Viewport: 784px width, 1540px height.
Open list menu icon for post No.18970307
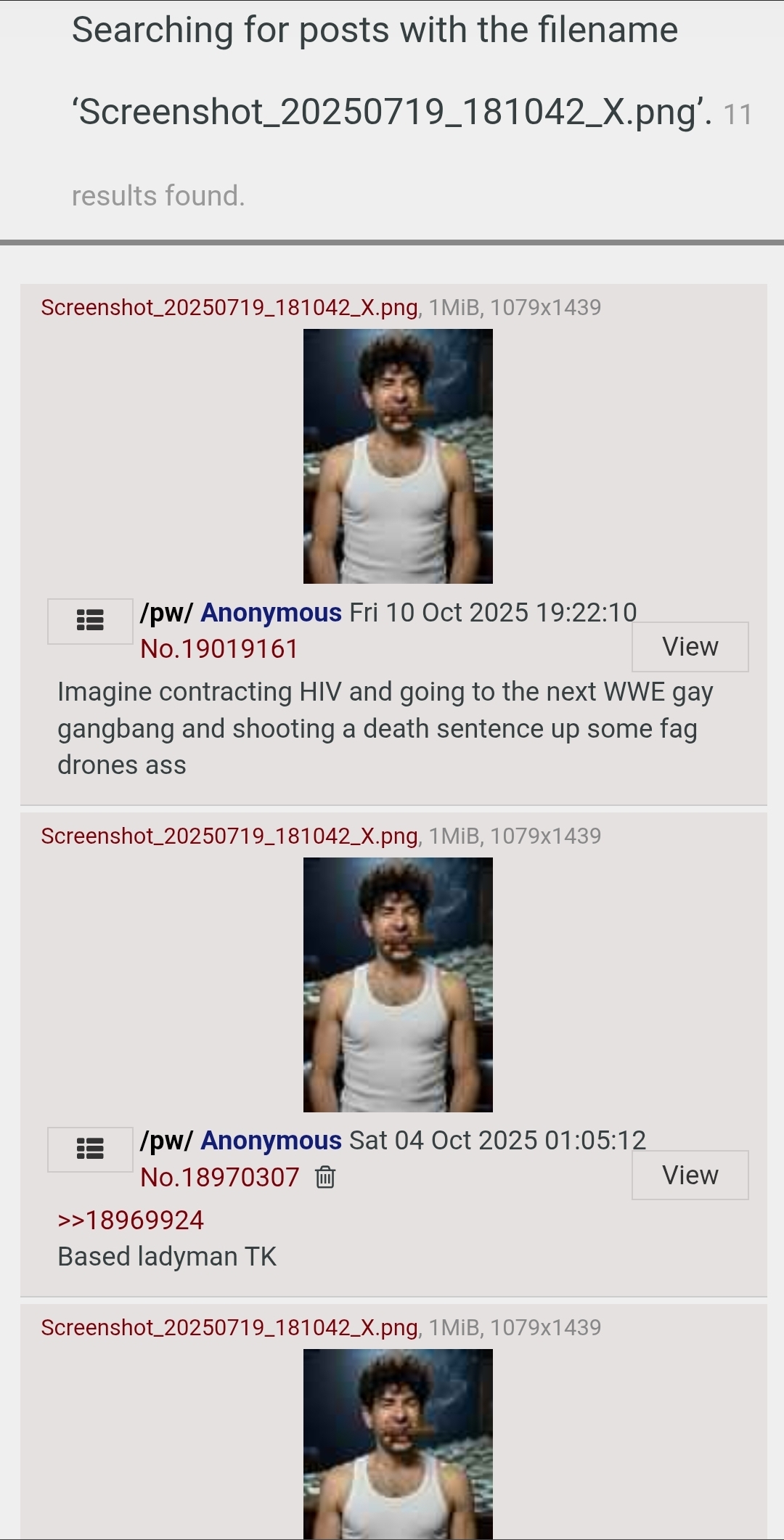(x=90, y=1149)
